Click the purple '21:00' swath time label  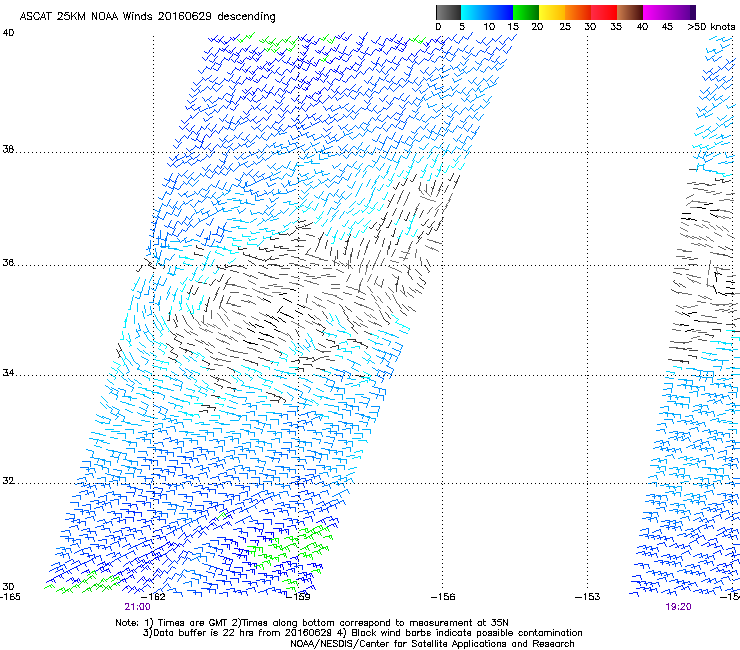(137, 607)
